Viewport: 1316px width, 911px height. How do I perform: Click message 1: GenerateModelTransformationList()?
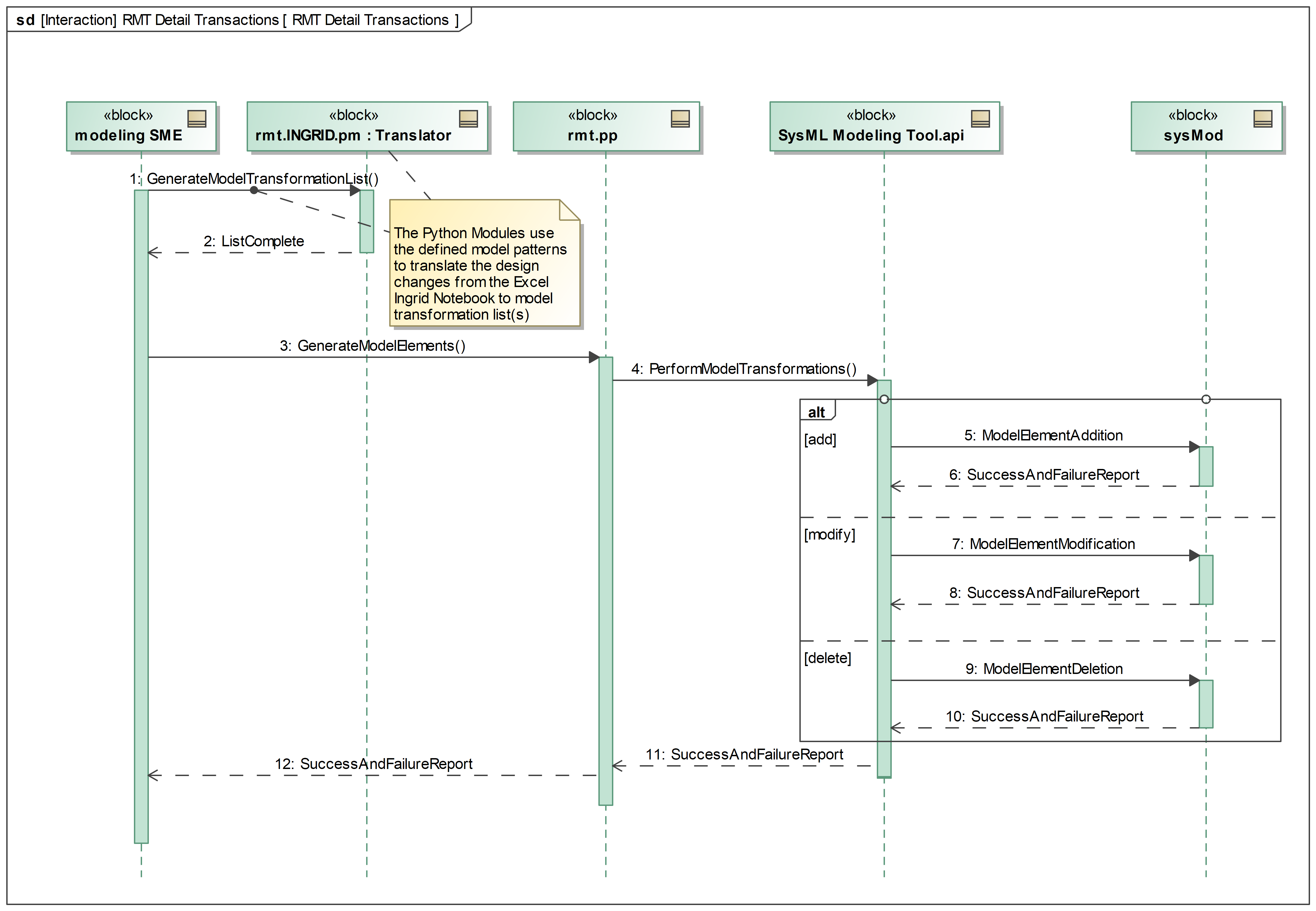[254, 179]
